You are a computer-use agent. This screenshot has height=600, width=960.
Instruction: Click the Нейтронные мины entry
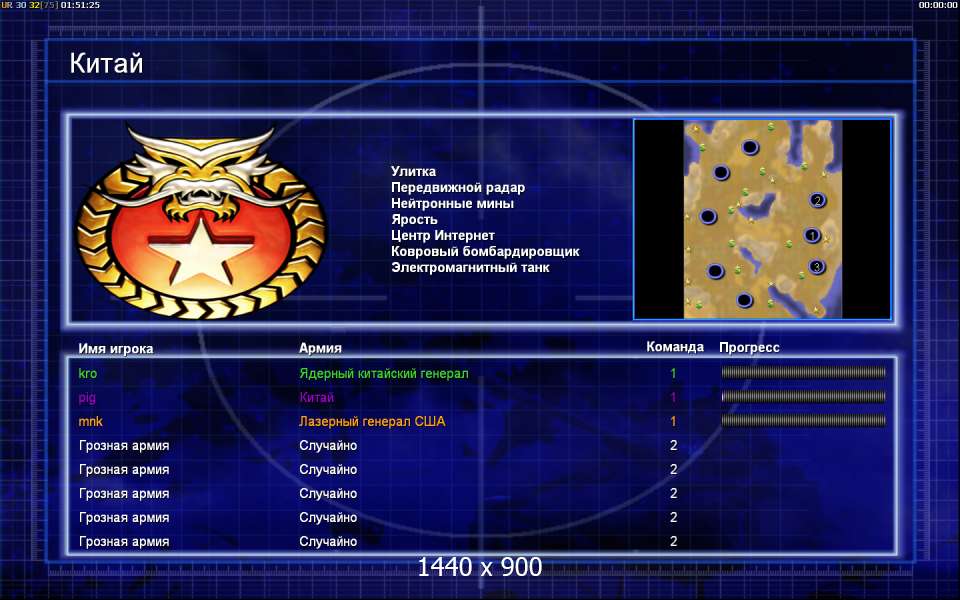click(x=452, y=203)
